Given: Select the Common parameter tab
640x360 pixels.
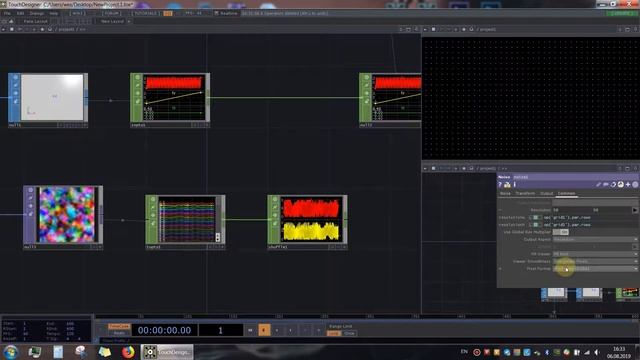Looking at the screenshot, I should 567,193.
